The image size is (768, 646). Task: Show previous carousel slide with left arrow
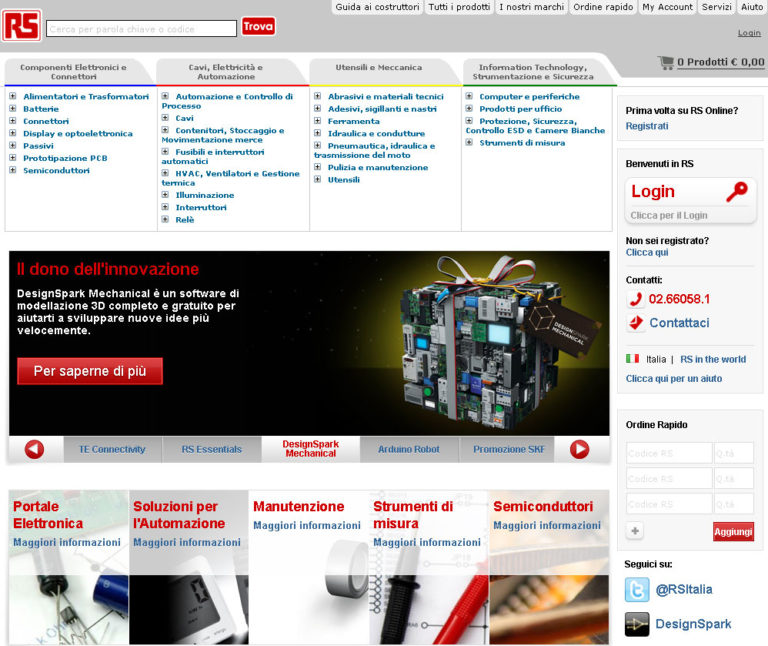(x=34, y=449)
